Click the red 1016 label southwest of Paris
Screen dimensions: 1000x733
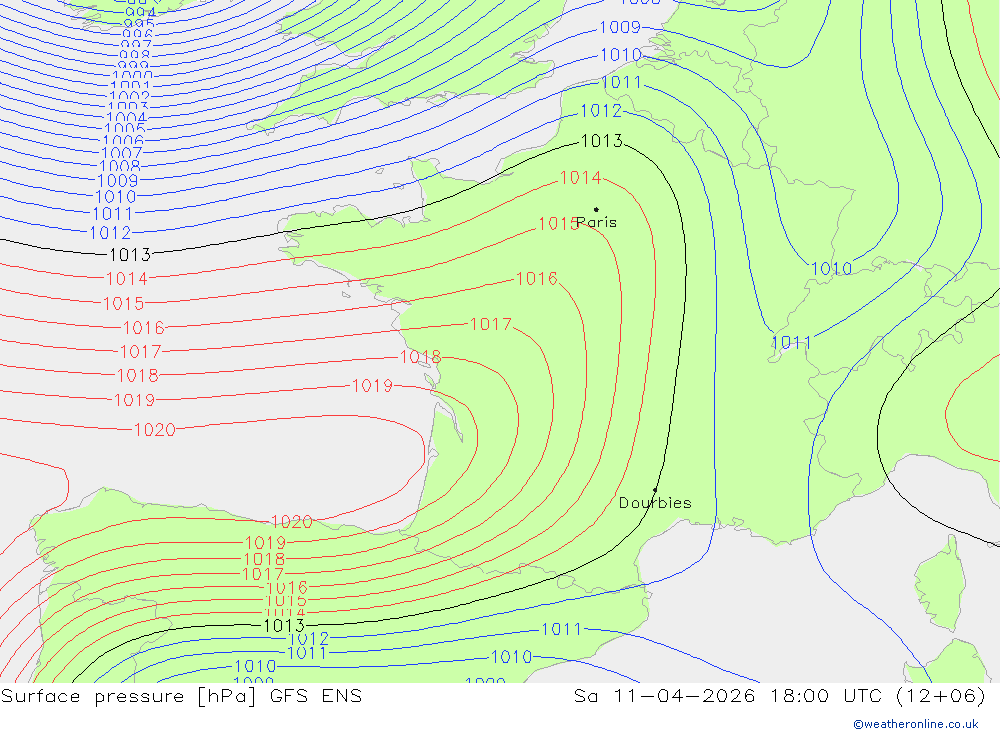(x=536, y=278)
